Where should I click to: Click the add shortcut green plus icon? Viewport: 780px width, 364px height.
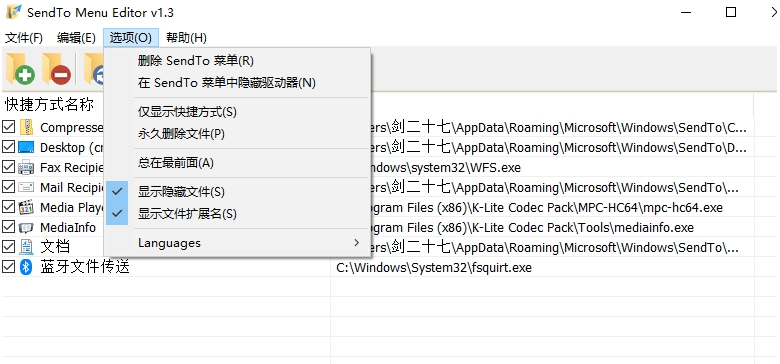tap(20, 69)
